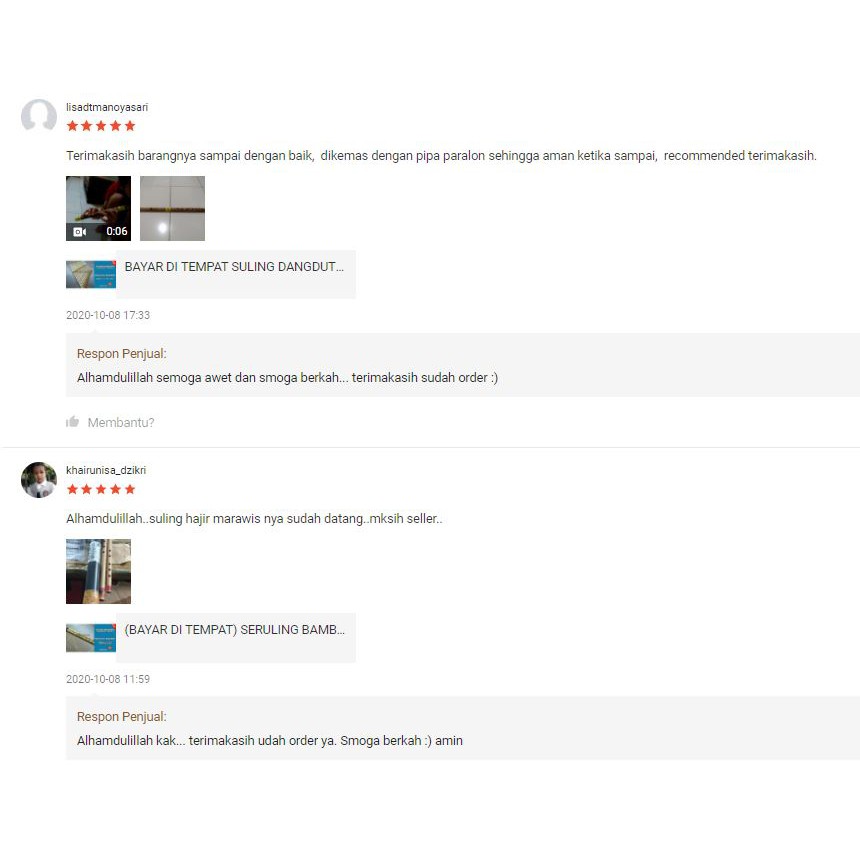Click the thumbs-up Membantu icon

[x=72, y=422]
